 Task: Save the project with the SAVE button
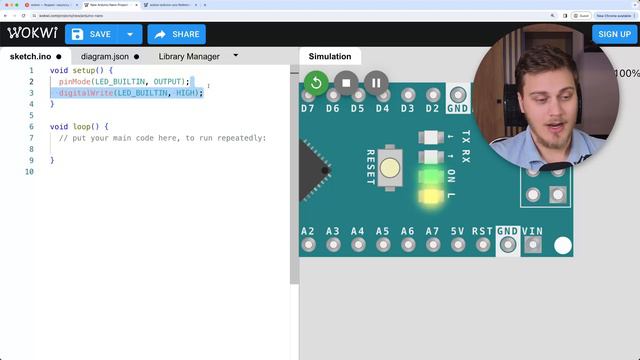(91, 34)
